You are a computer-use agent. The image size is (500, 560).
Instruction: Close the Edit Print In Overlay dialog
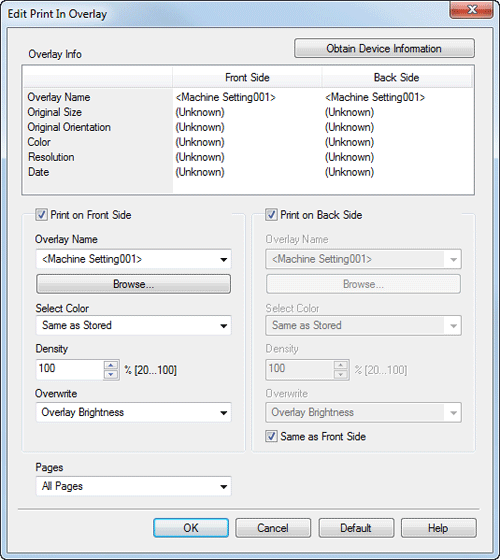pos(472,10)
